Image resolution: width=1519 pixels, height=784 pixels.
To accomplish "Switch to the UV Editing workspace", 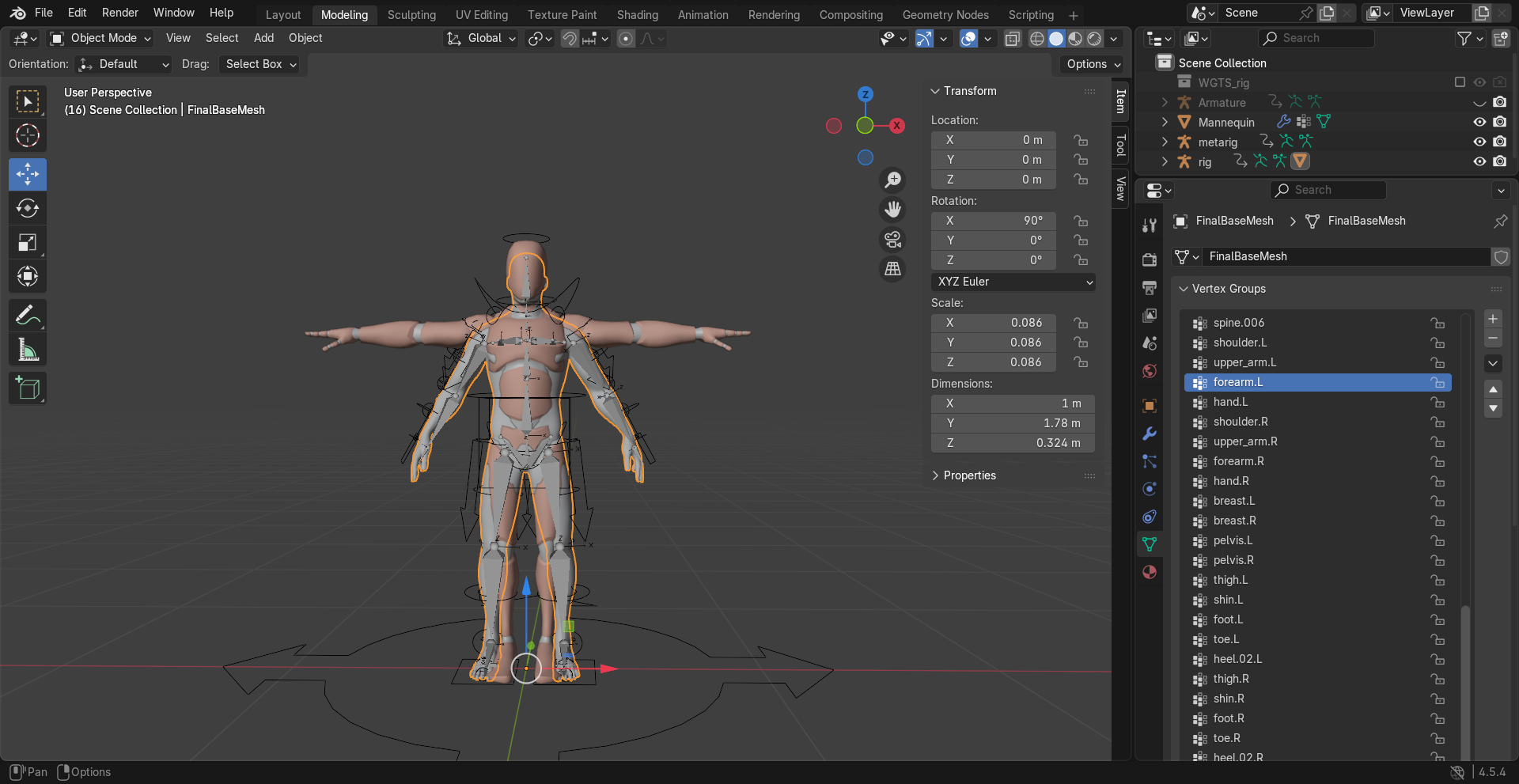I will coord(482,15).
